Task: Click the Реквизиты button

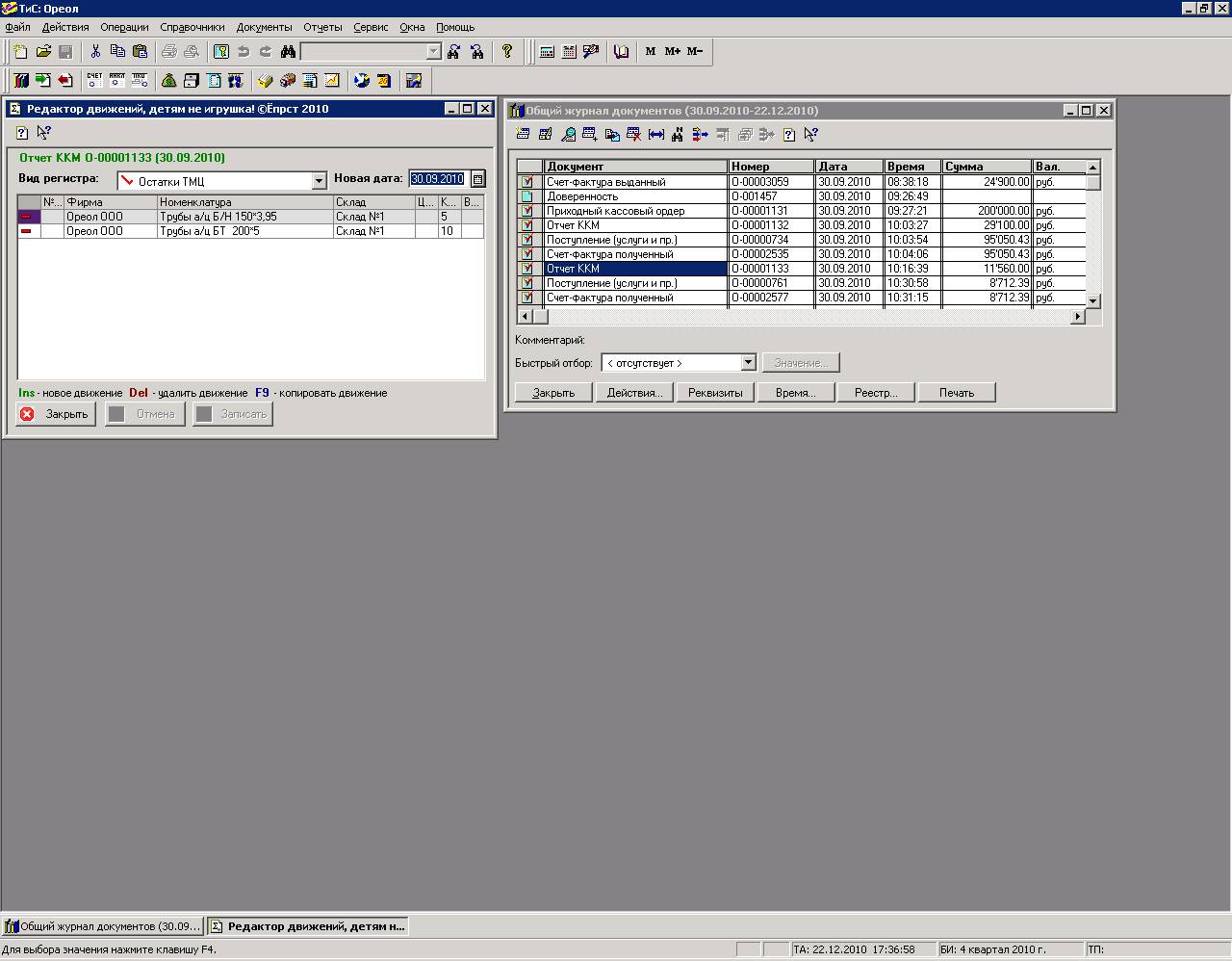Action: click(x=715, y=393)
